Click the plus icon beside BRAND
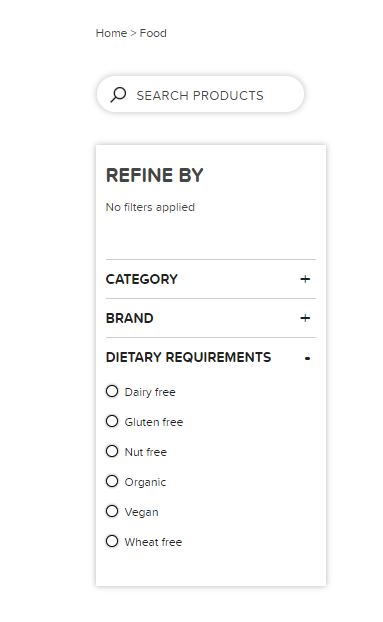 (x=305, y=318)
